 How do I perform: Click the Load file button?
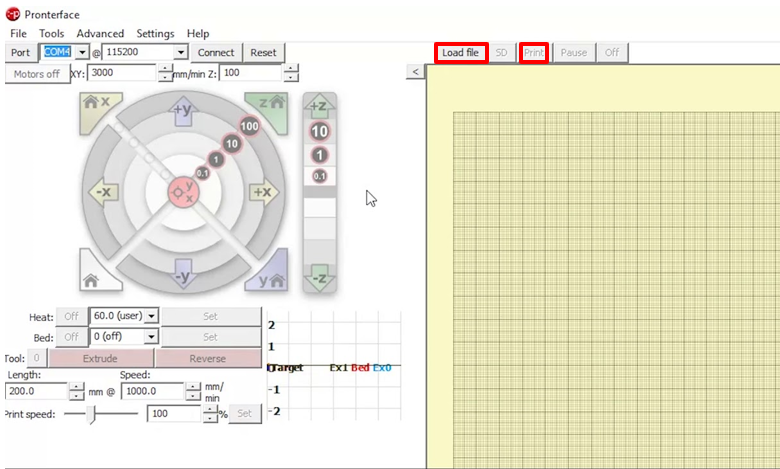[x=461, y=52]
